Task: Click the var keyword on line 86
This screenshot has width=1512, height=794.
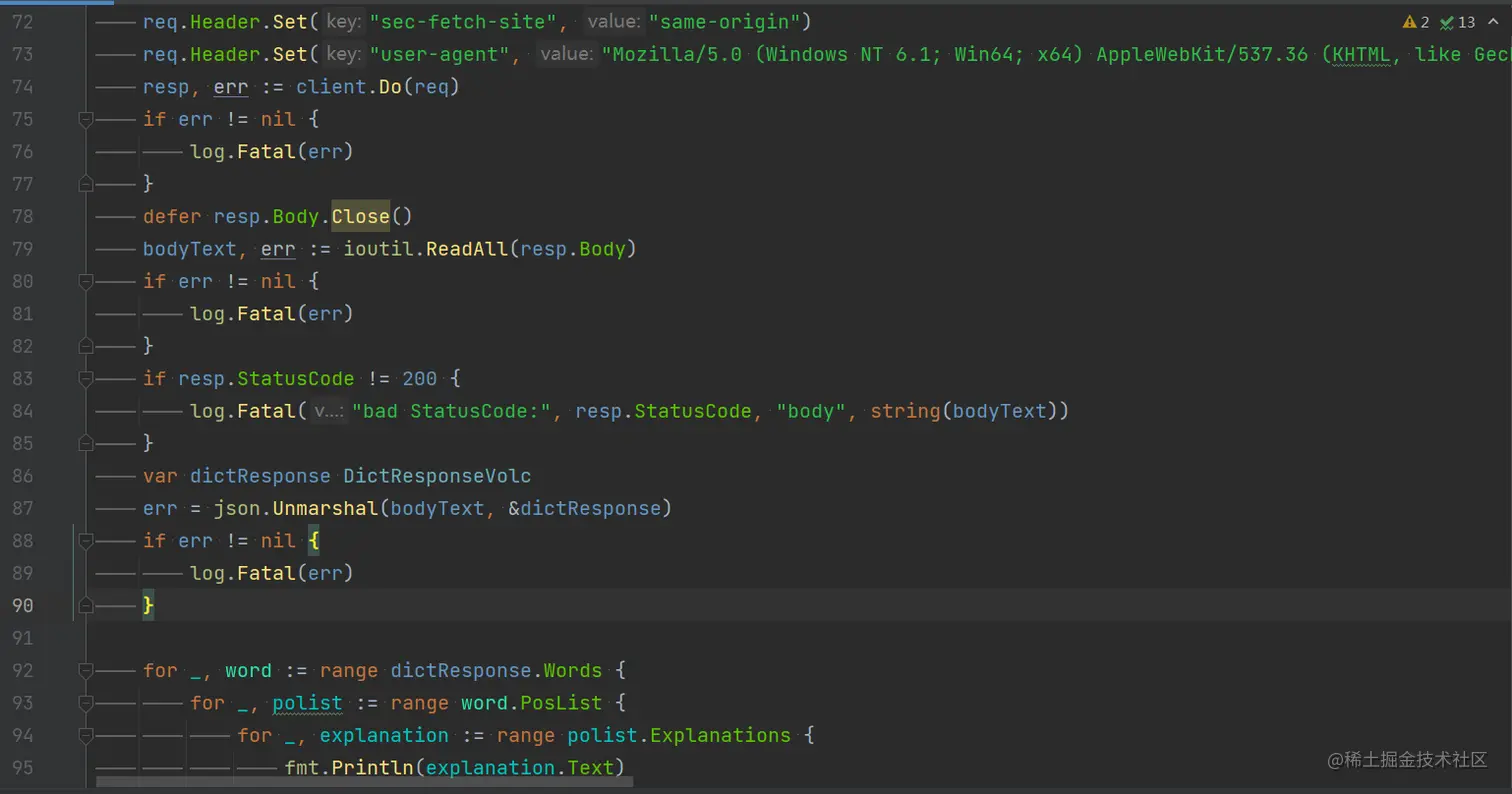Action: tap(160, 475)
